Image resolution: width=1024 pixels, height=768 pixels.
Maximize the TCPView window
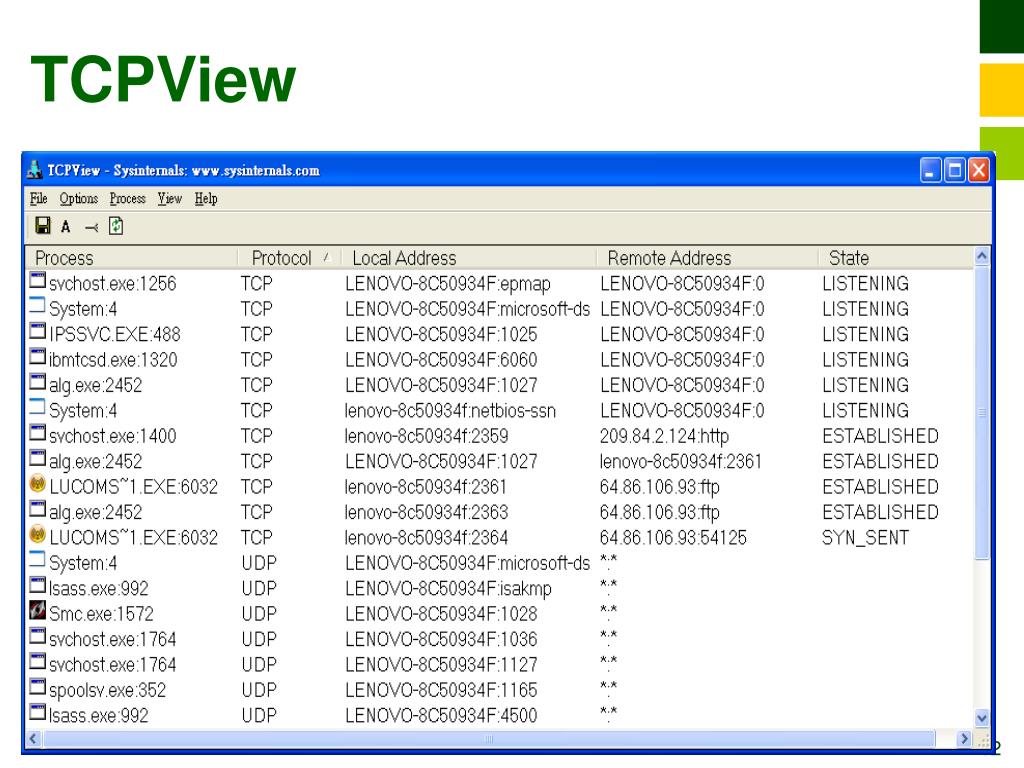954,170
